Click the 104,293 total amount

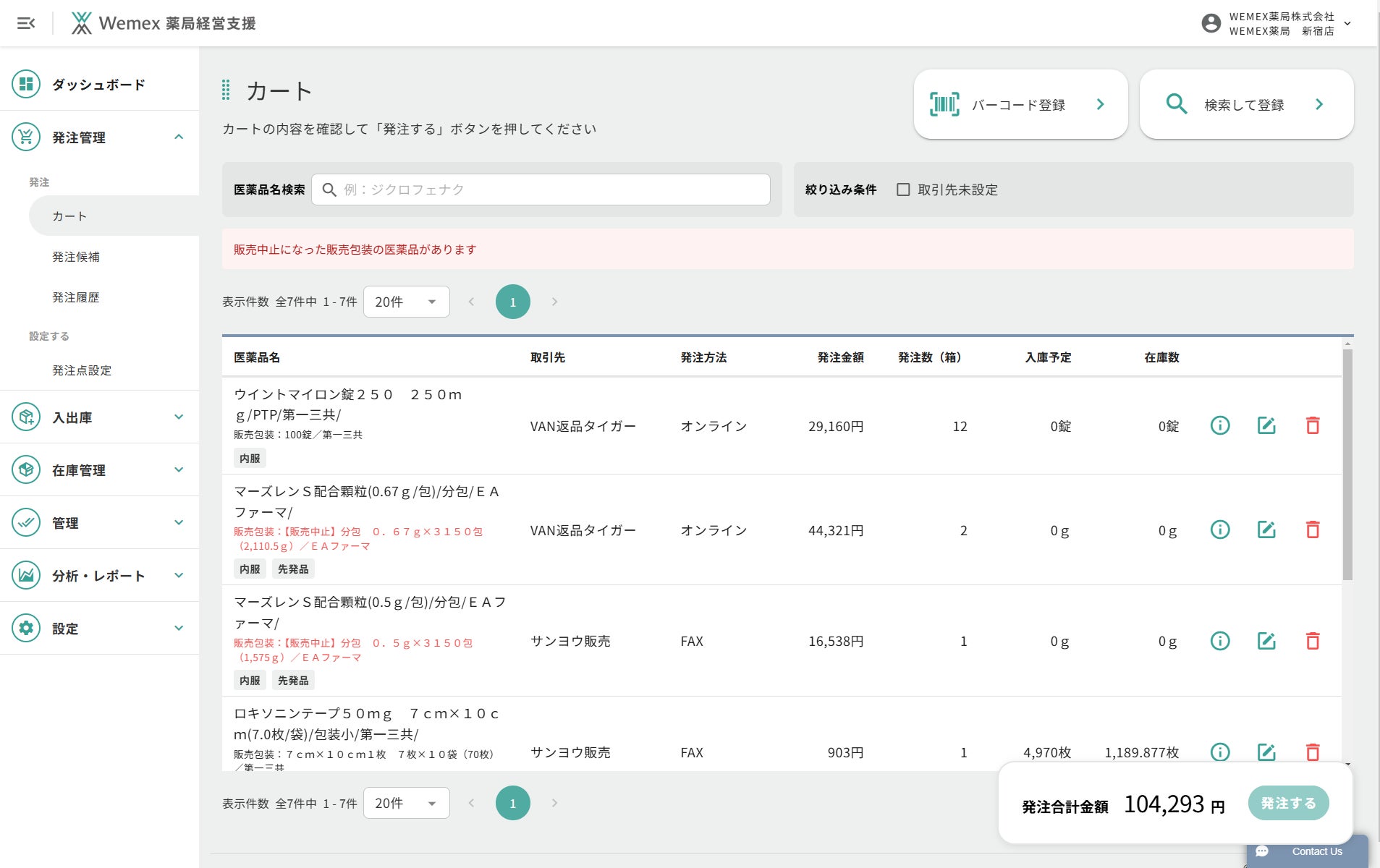coord(1164,804)
